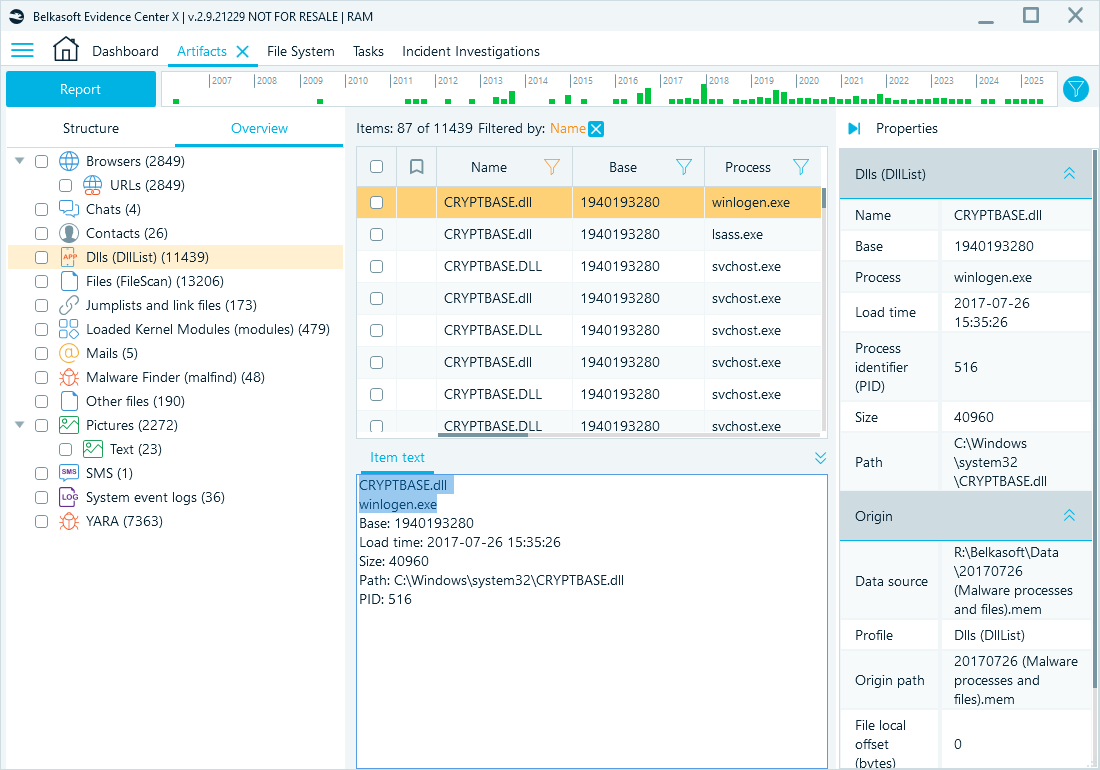Collapse the Origin section in Properties

click(1069, 516)
